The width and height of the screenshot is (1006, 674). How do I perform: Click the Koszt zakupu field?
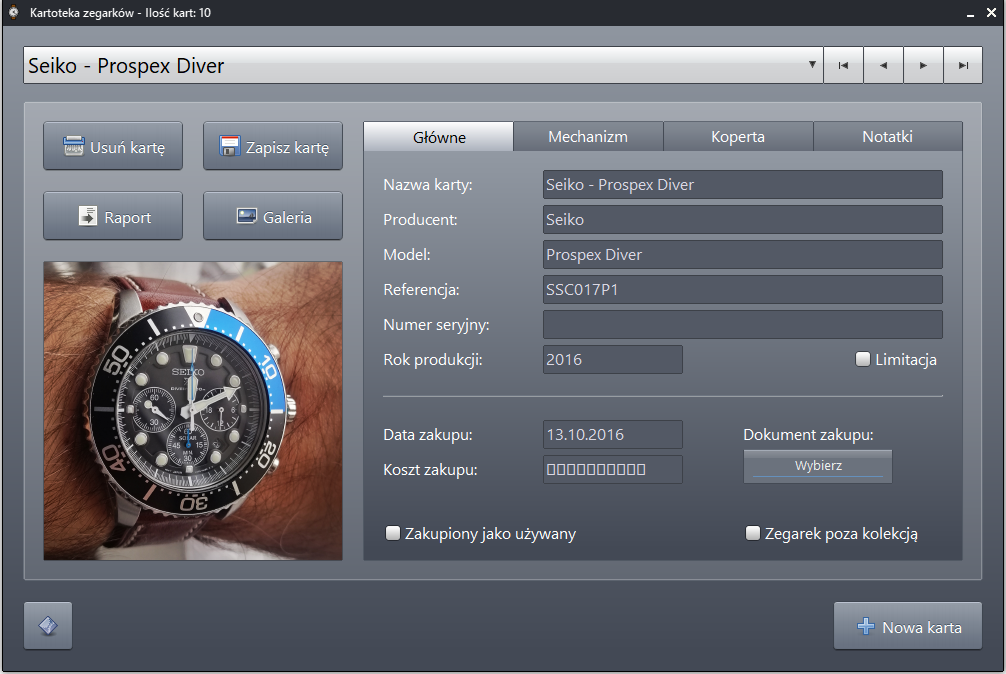point(612,469)
